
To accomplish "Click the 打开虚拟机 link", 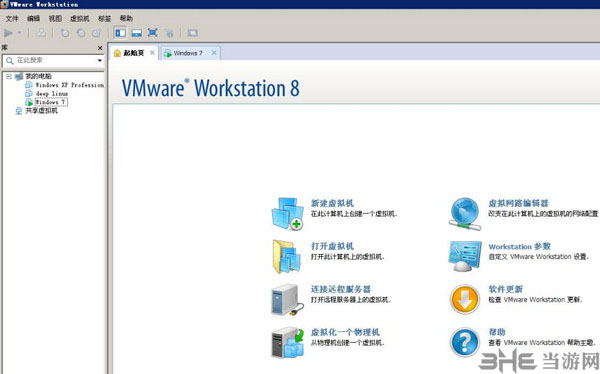I will [x=332, y=246].
